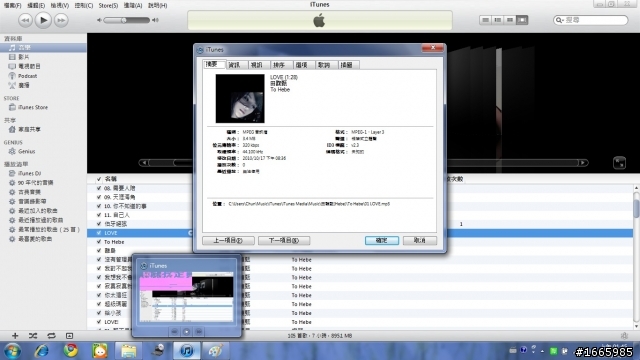Uncheck song 超級瑪麗
The width and height of the screenshot is (640, 360).
pyautogui.click(x=99, y=304)
